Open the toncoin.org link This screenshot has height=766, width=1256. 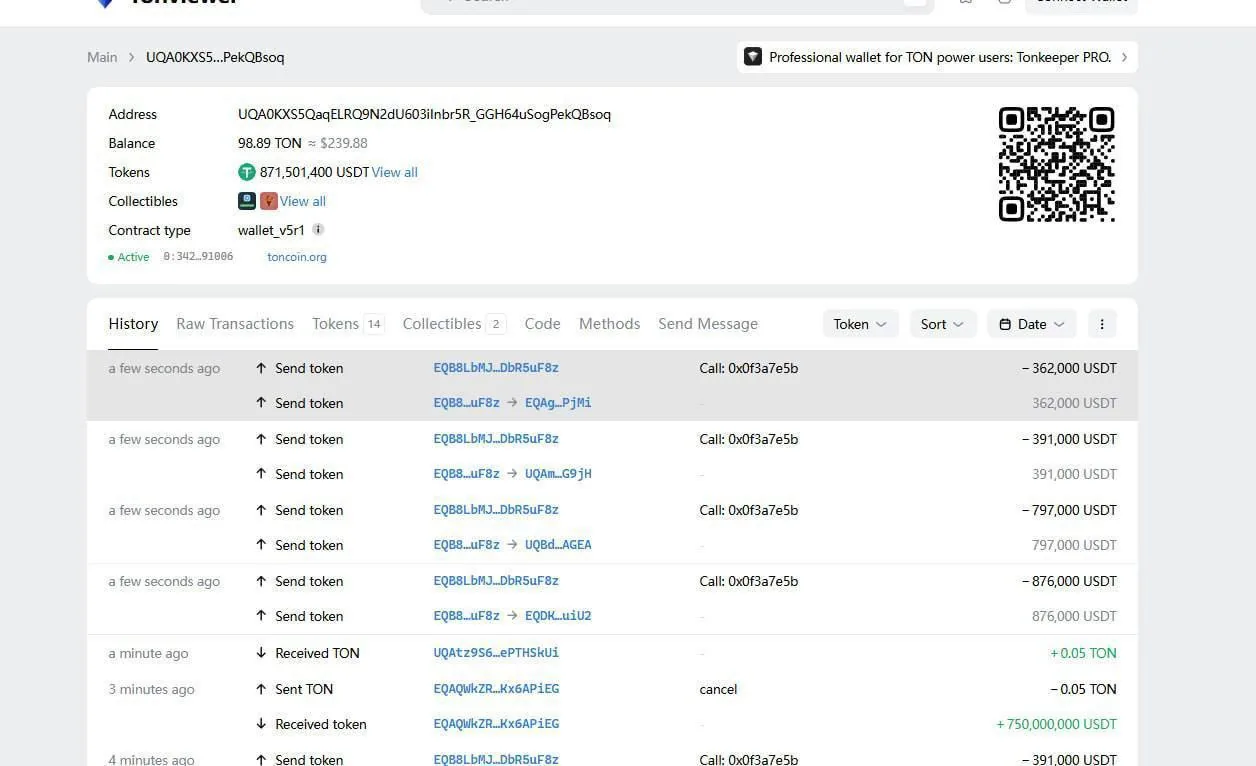(x=297, y=257)
